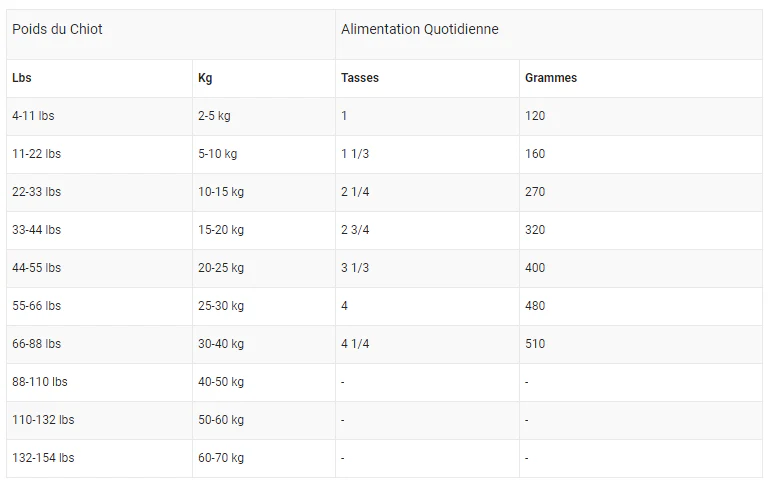Click the '25-30 kg' cell
This screenshot has width=769, height=487.
[220, 306]
